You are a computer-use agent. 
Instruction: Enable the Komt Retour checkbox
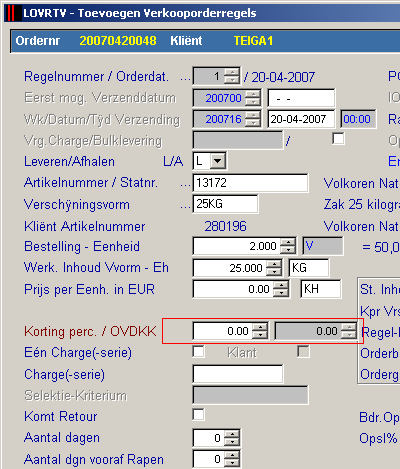pos(198,415)
